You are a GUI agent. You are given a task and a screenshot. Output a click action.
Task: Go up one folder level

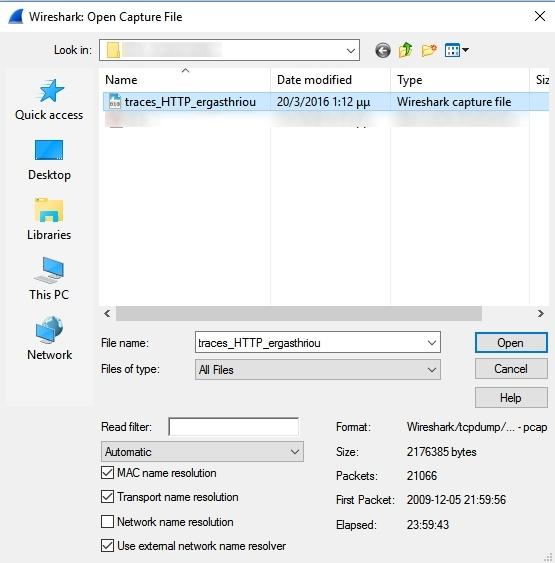406,50
